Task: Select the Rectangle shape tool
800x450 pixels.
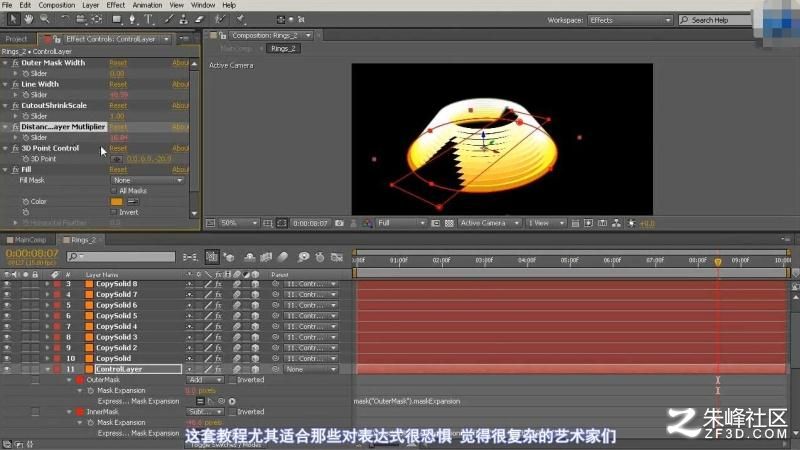Action: 117,19
